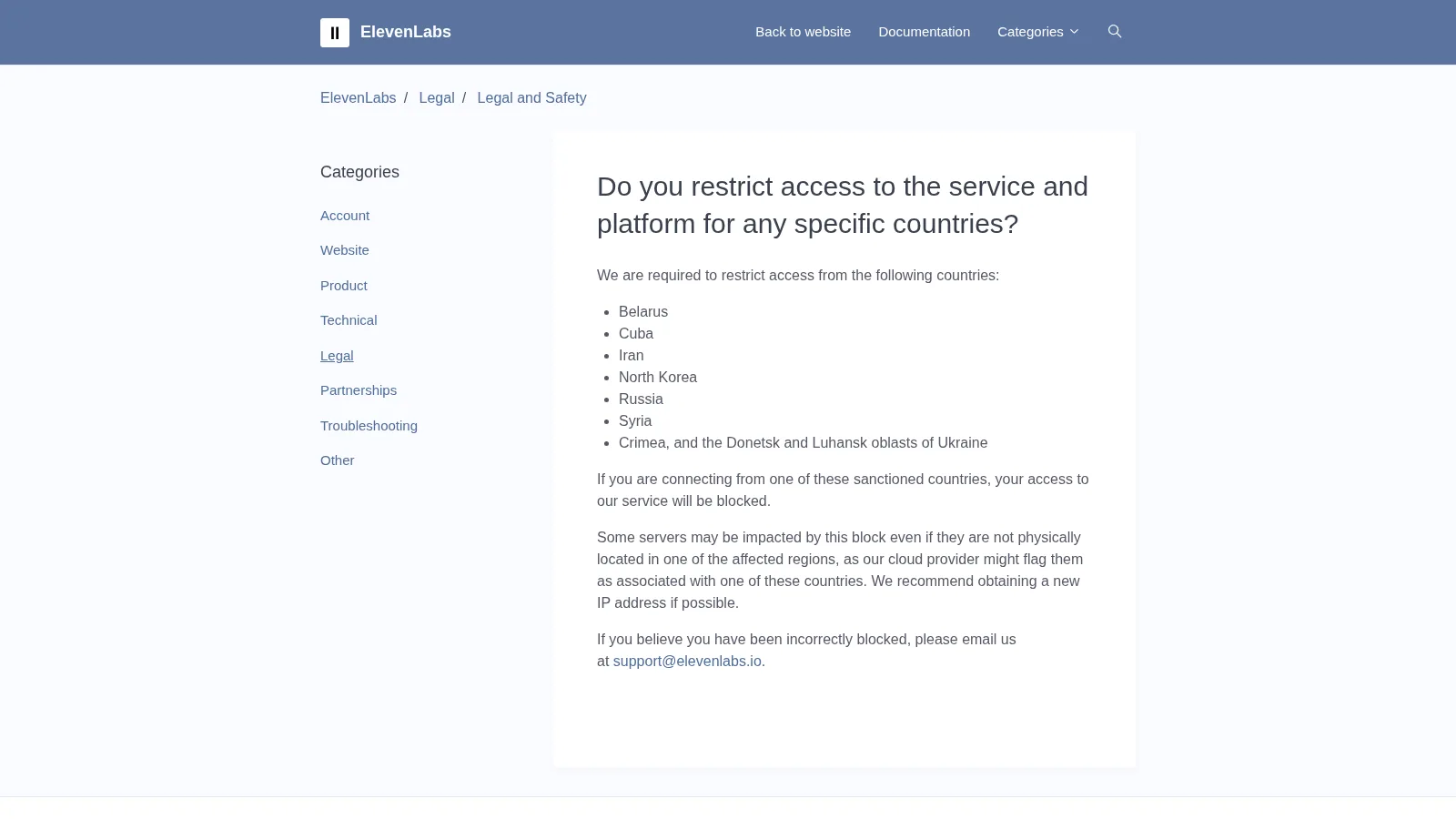Select the Iran list item

tap(632, 356)
